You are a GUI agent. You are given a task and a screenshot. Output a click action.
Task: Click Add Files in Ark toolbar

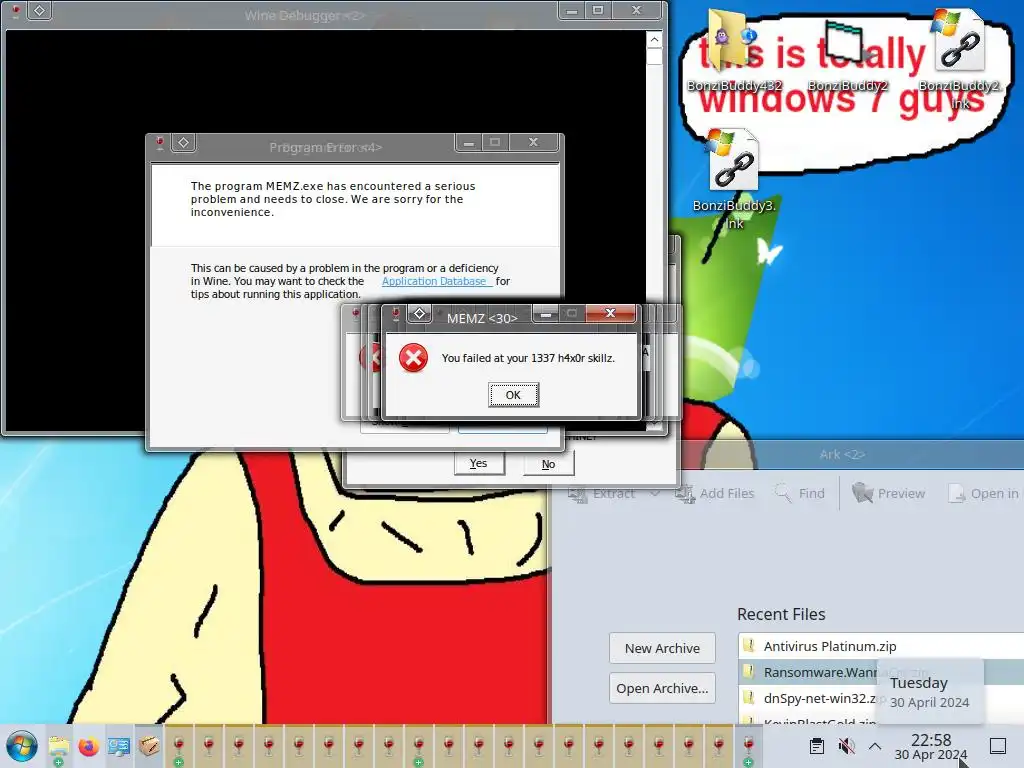point(714,494)
